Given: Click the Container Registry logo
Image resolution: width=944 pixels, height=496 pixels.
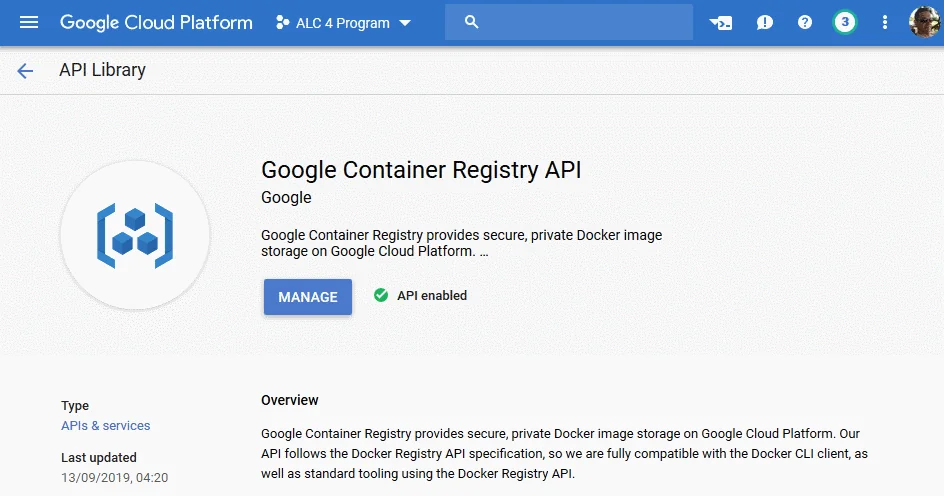Looking at the screenshot, I should 135,235.
